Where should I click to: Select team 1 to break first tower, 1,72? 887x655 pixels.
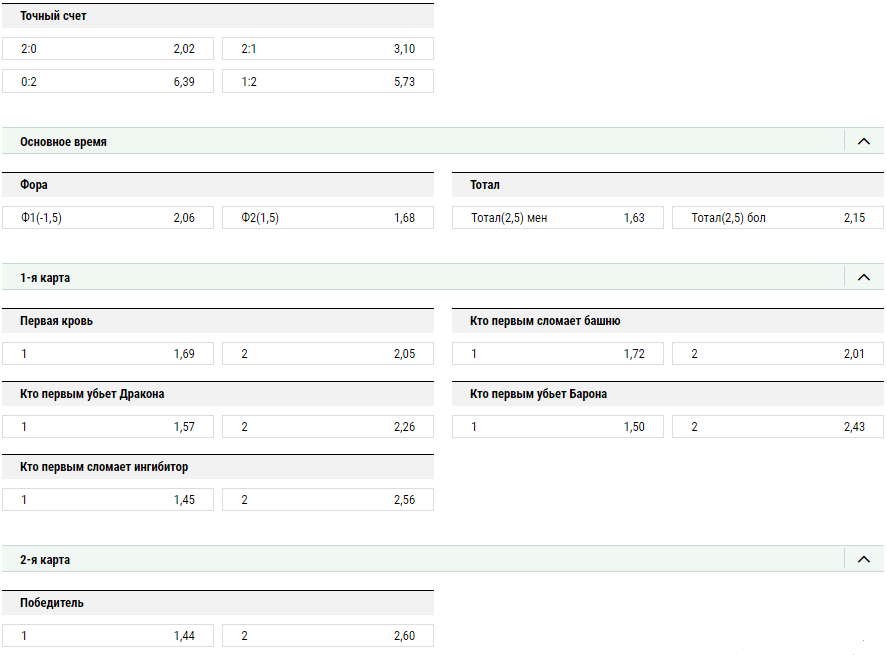[558, 354]
